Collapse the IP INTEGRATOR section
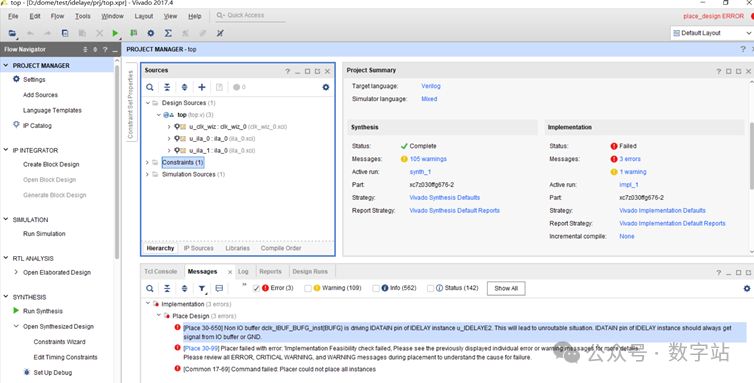This screenshot has height=383, width=754. pyautogui.click(x=6, y=150)
